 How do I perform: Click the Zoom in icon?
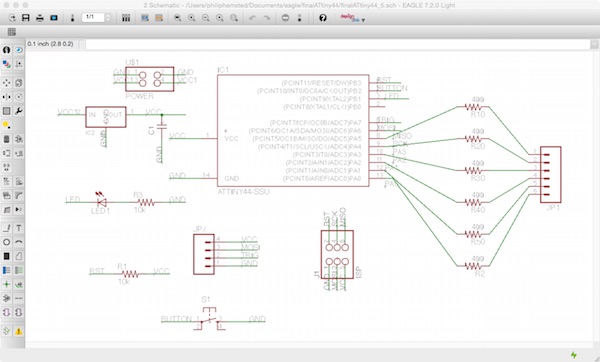(x=192, y=18)
